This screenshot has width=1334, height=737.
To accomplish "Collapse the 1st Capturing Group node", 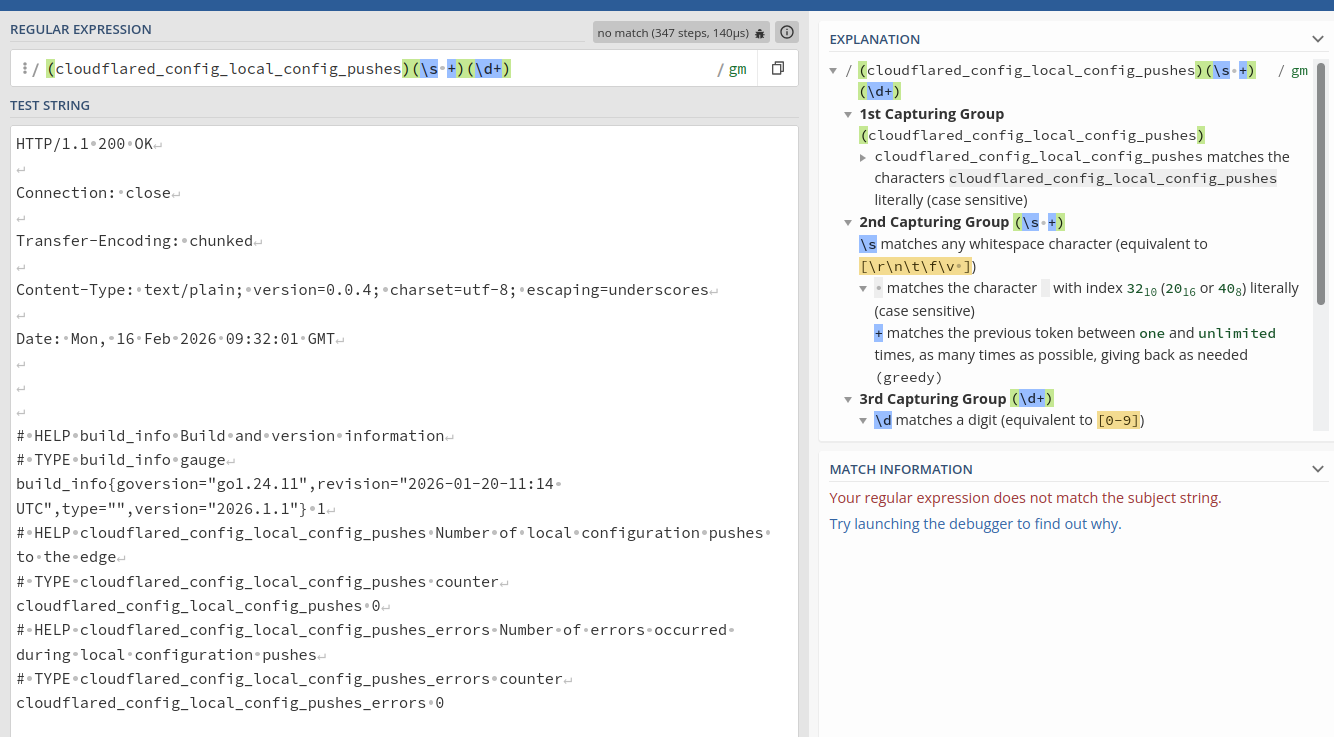I will (x=849, y=114).
